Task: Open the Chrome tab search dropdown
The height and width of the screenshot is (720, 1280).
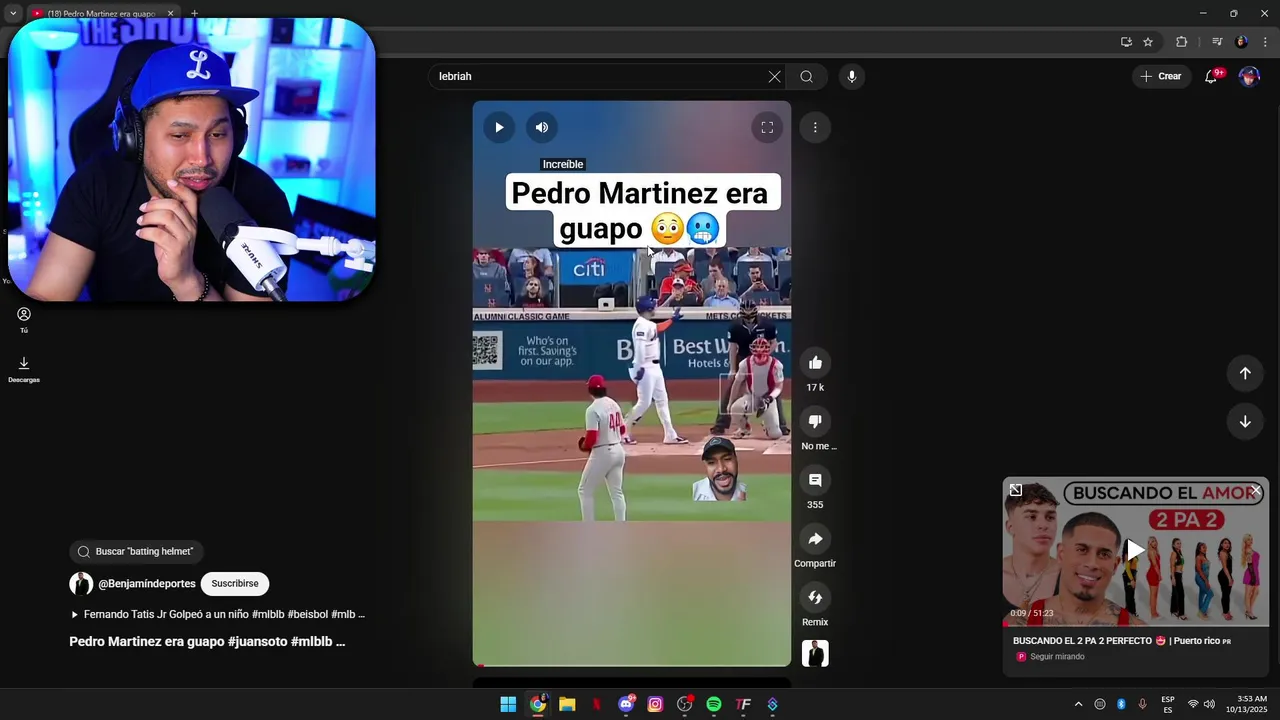Action: point(13,13)
